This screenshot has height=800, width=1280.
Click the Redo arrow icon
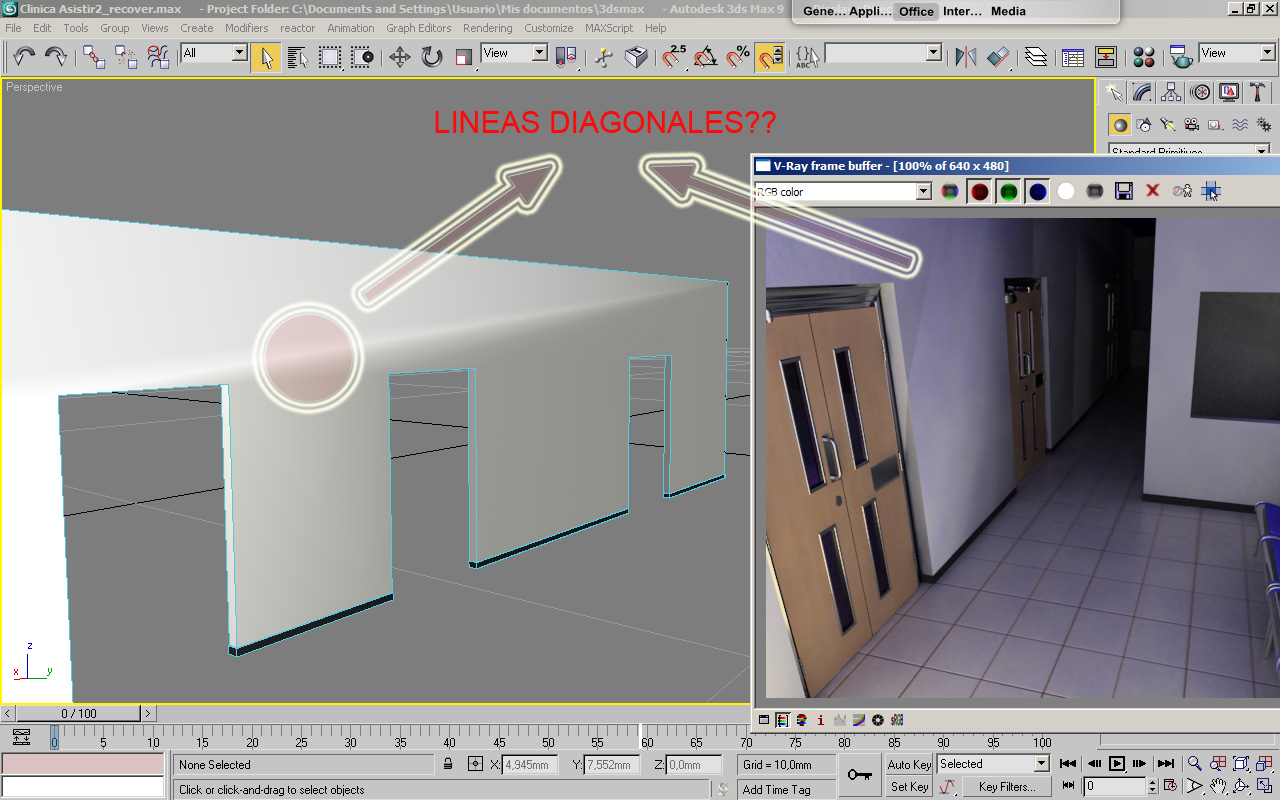pos(56,56)
